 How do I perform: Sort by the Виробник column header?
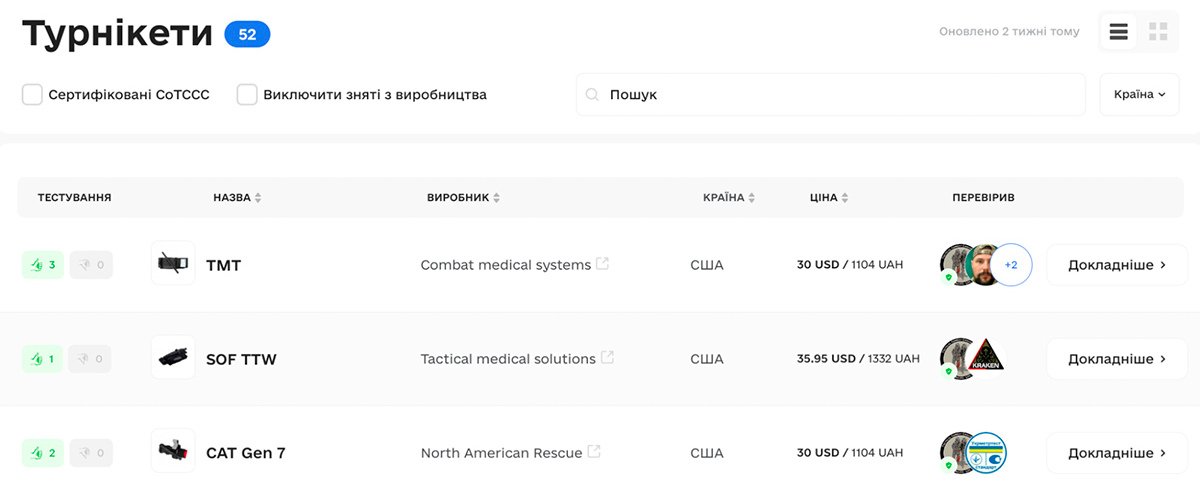[x=463, y=198]
